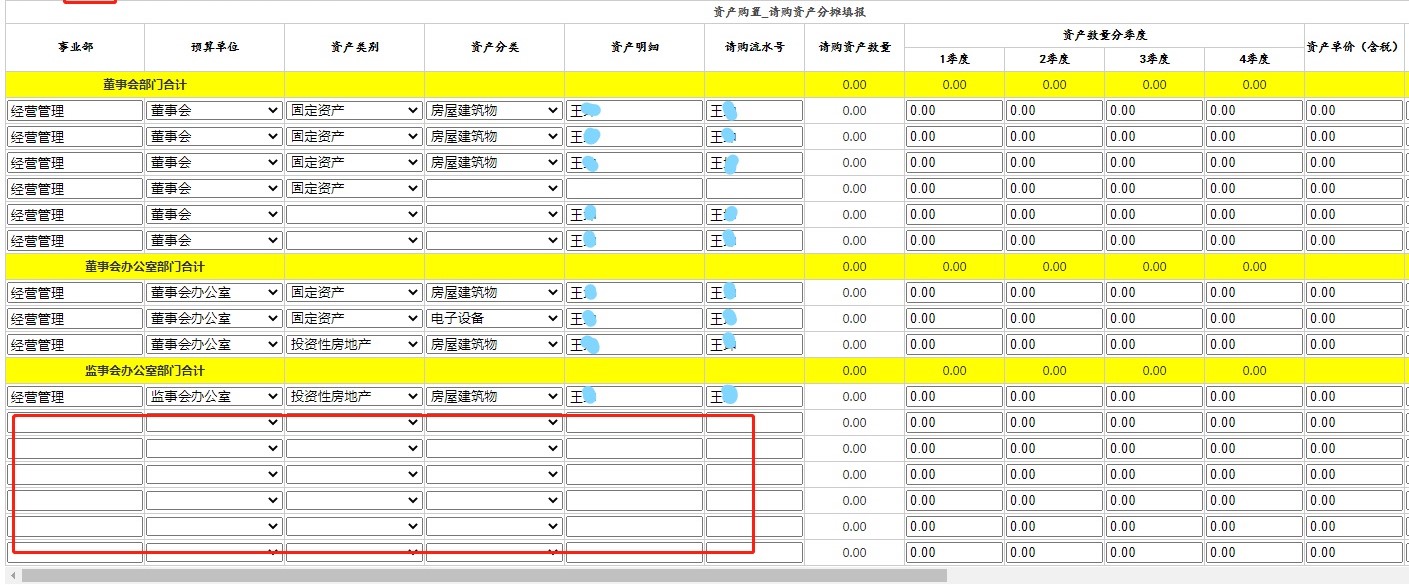Click the 资产数量分季度 group header
This screenshot has height=585, width=1409.
pyautogui.click(x=1104, y=35)
